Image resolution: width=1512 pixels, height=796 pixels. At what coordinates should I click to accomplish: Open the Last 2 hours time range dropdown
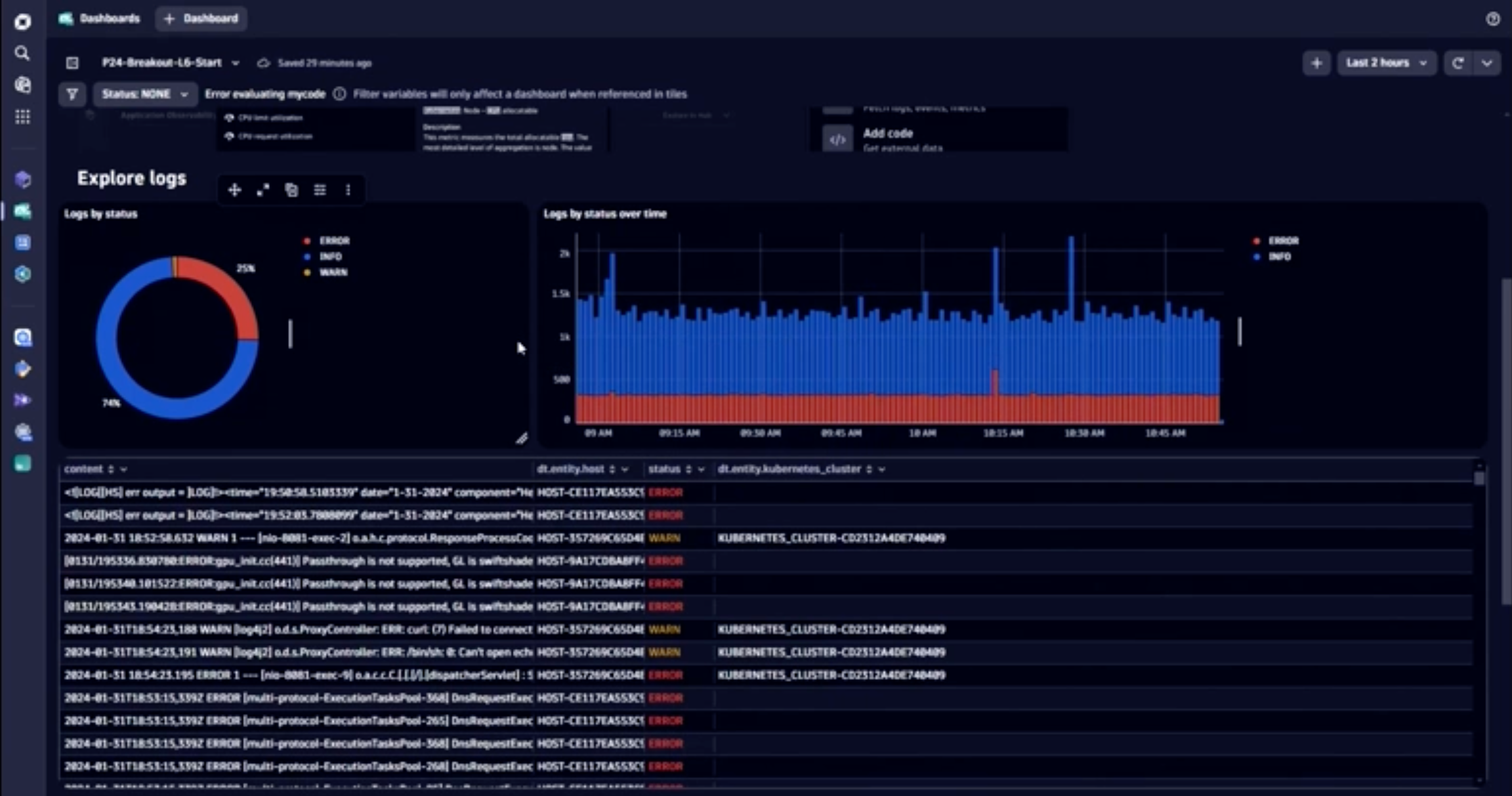(x=1387, y=62)
